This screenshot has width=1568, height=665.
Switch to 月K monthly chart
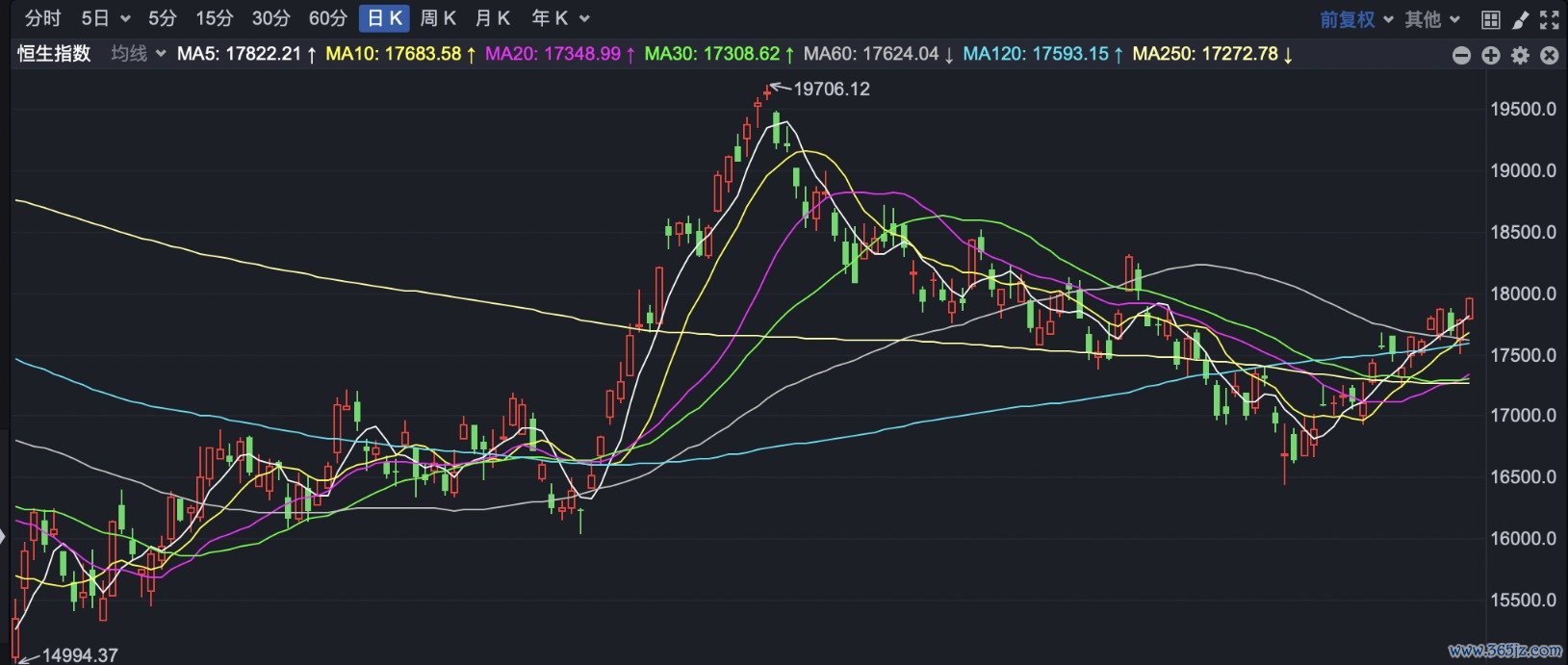(x=493, y=18)
